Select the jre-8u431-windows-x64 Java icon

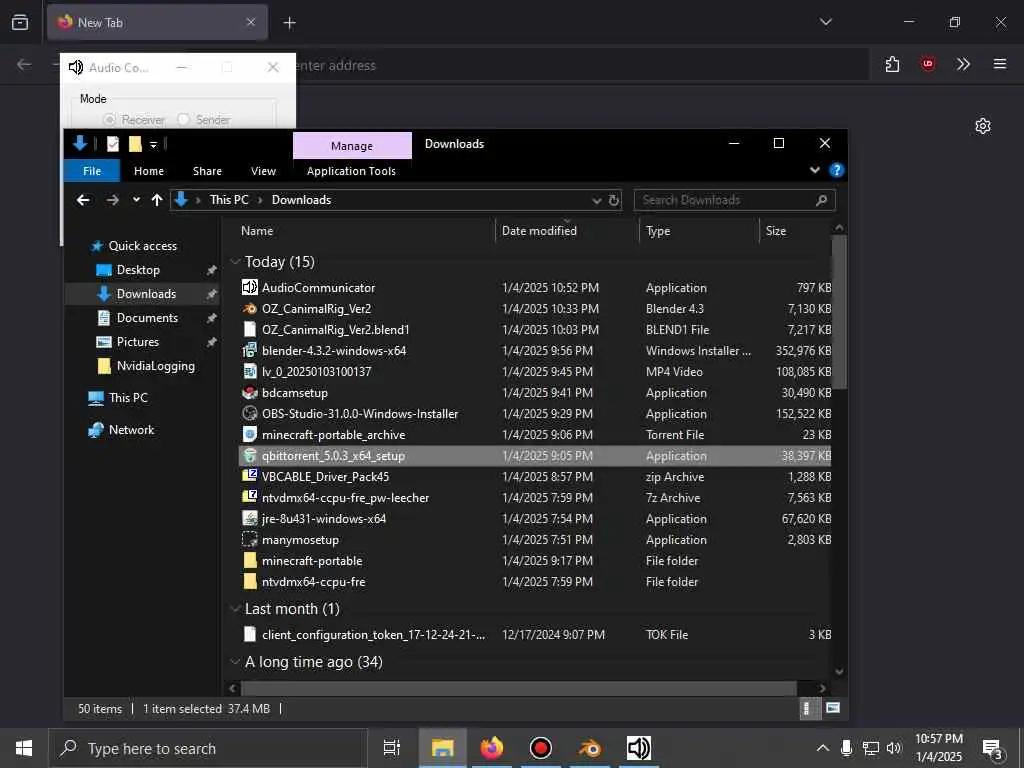[x=249, y=519]
